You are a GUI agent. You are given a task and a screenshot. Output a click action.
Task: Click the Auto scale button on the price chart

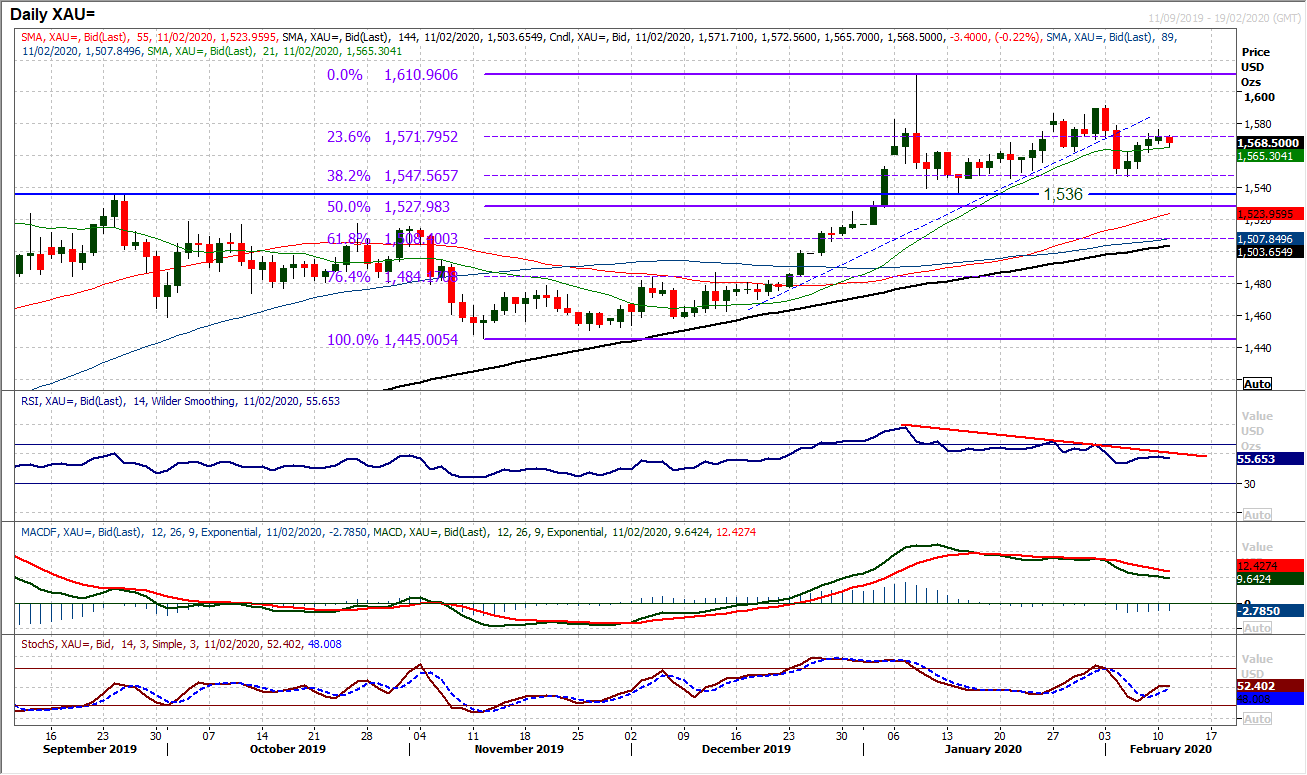tap(1257, 384)
